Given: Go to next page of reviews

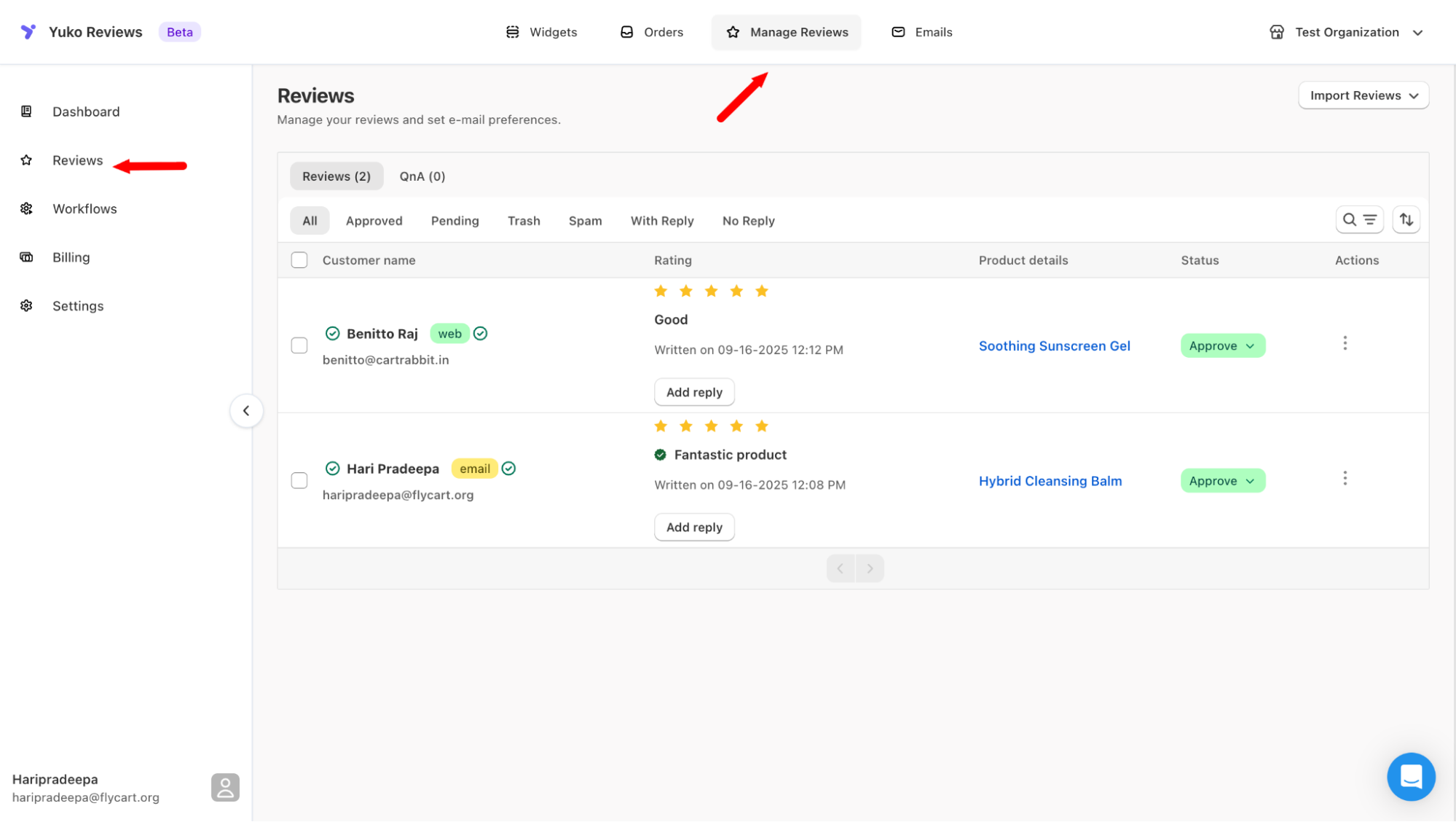Looking at the screenshot, I should click(x=870, y=568).
